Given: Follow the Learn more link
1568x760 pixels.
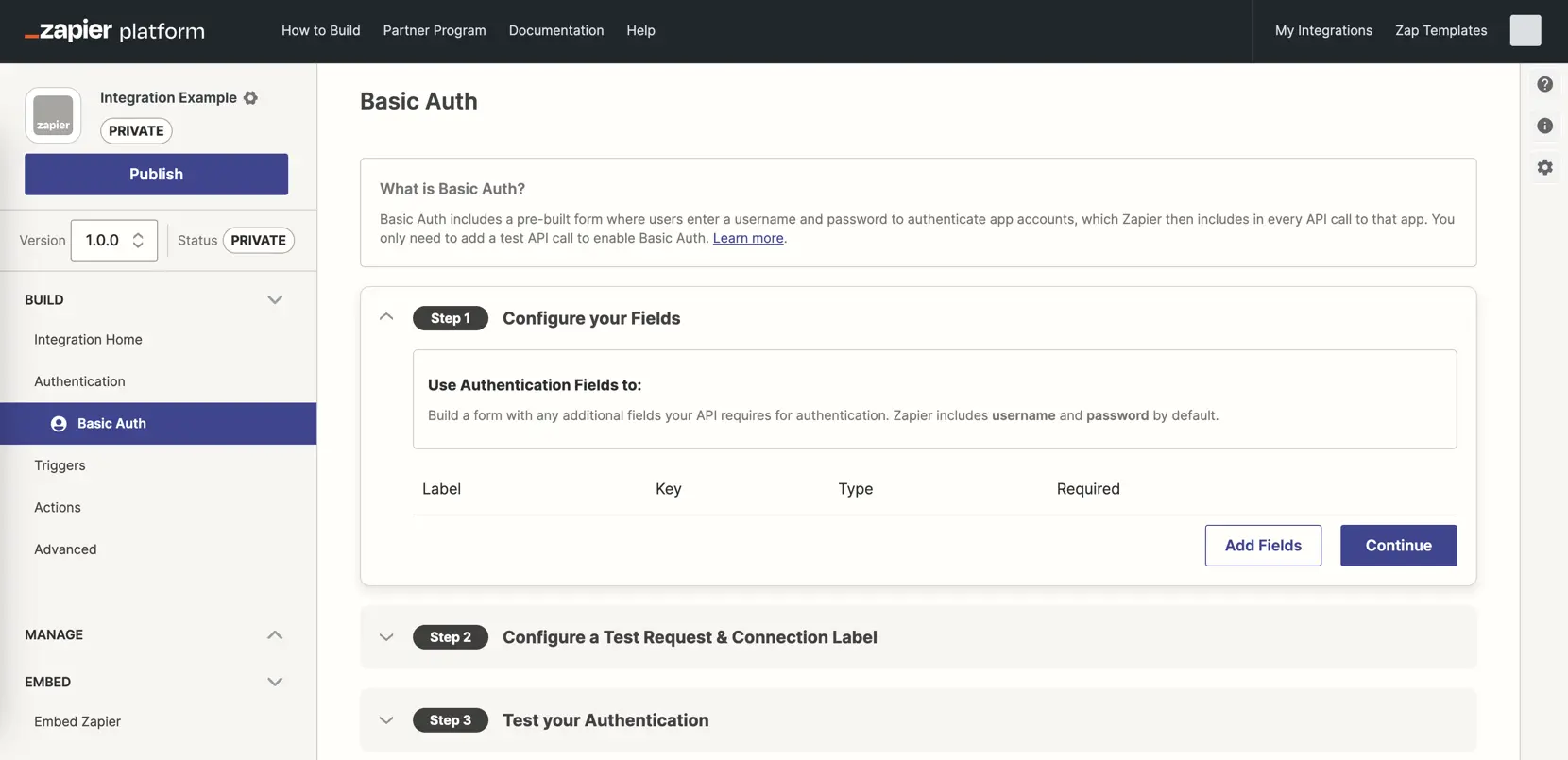Looking at the screenshot, I should click(x=748, y=238).
